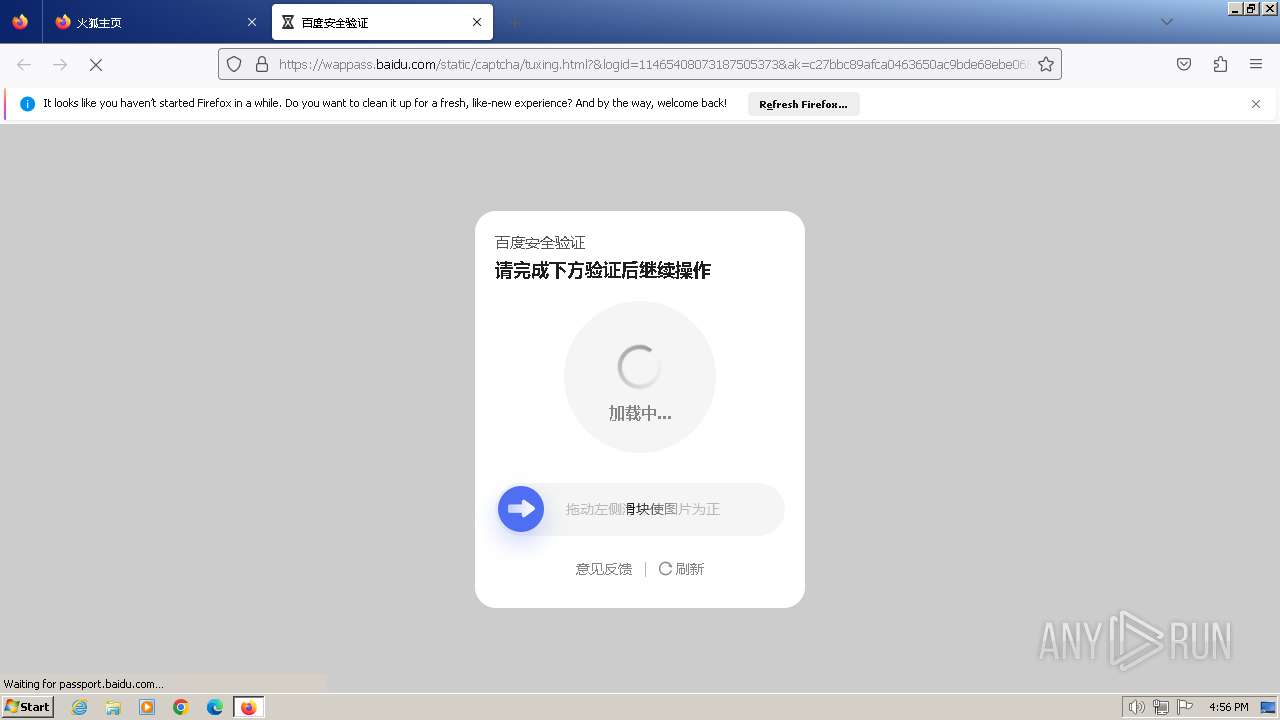Click the captcha slider track
Viewport: 1280px width, 720px height.
click(641, 509)
